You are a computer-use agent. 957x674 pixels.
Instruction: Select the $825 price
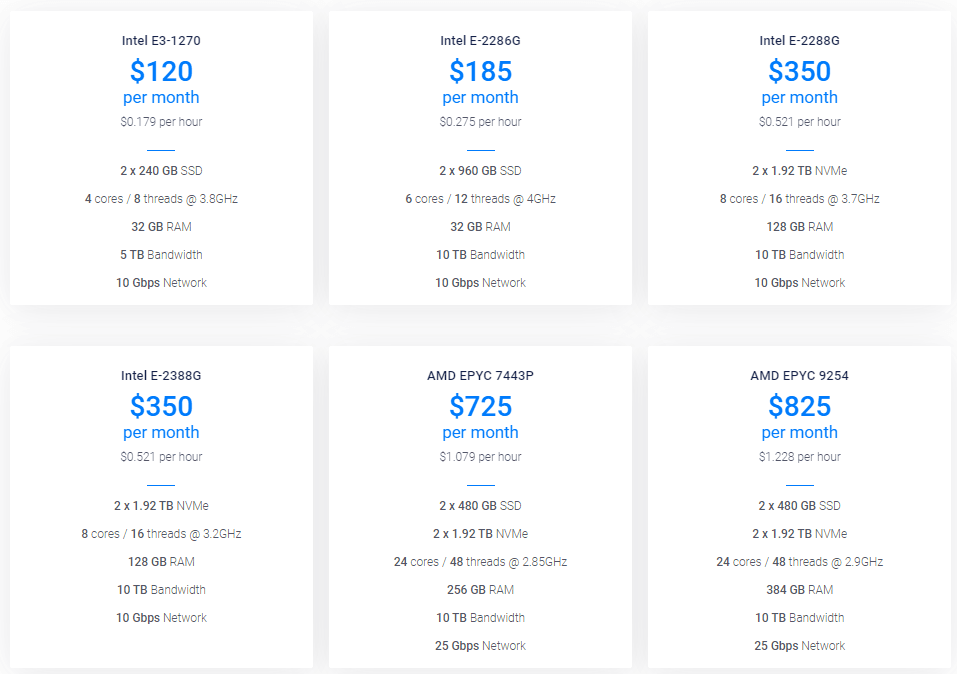[x=800, y=406]
